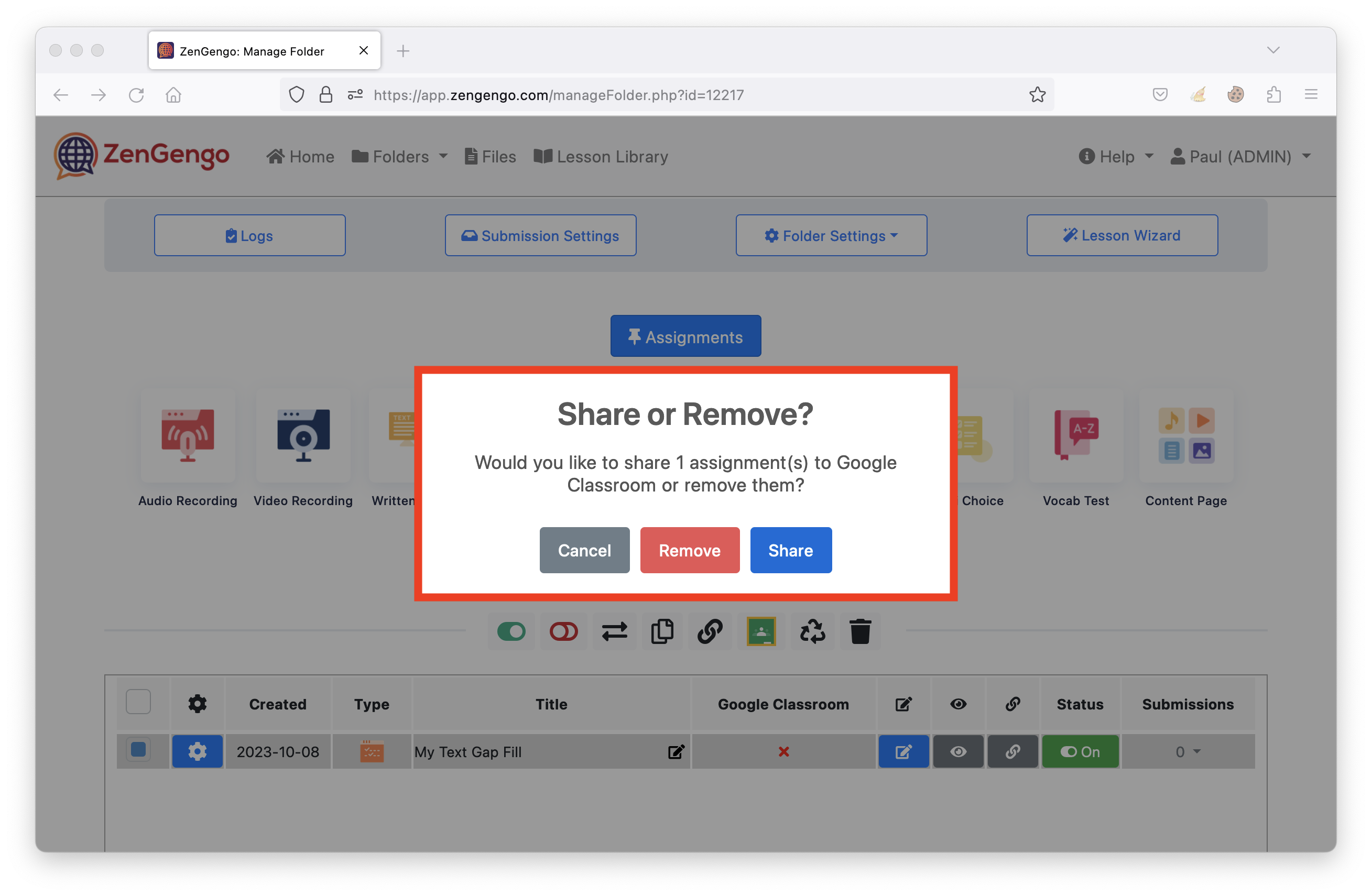The image size is (1372, 896).
Task: Open the Lesson Library
Action: [601, 156]
